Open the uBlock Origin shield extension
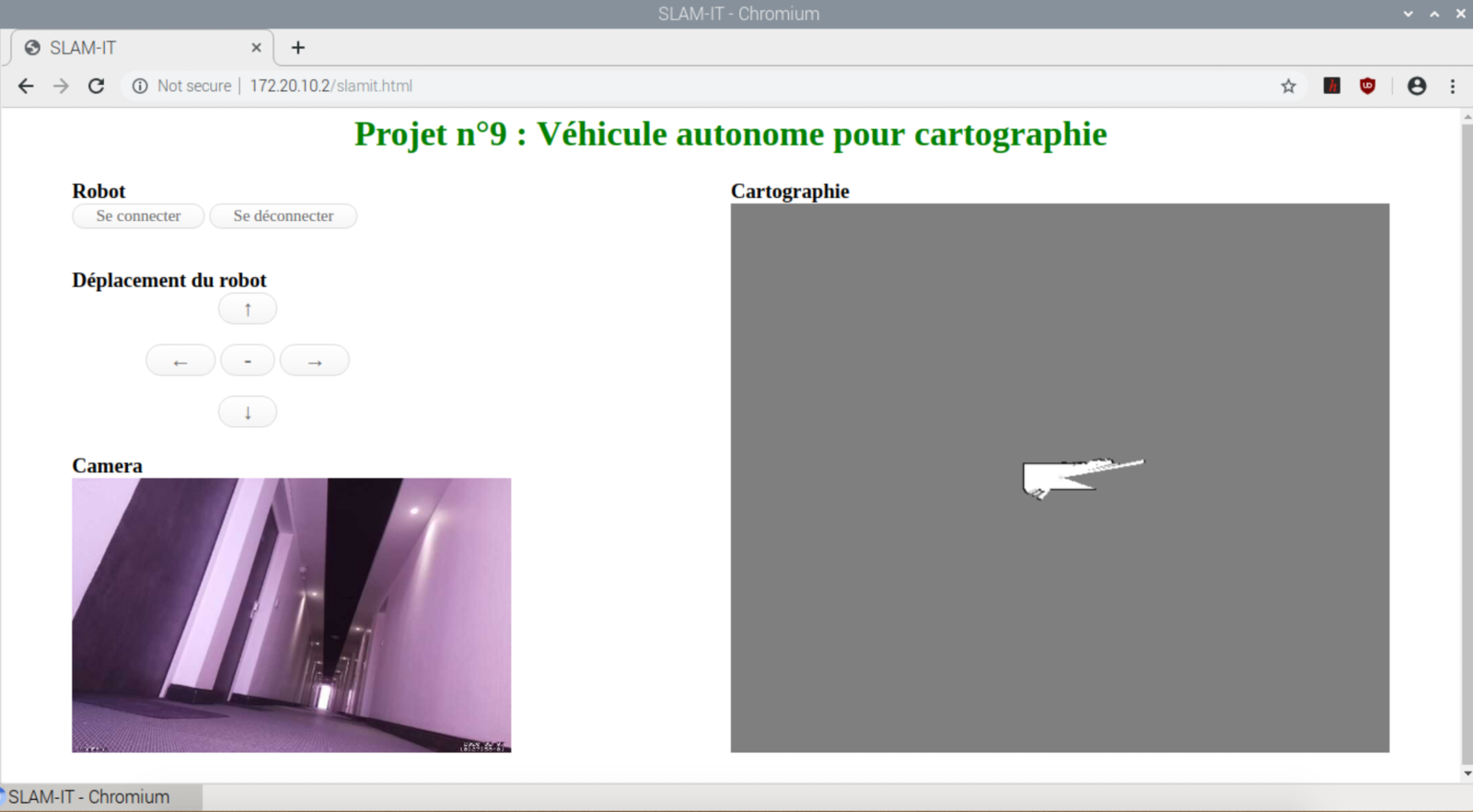The image size is (1473, 812). 1367,86
